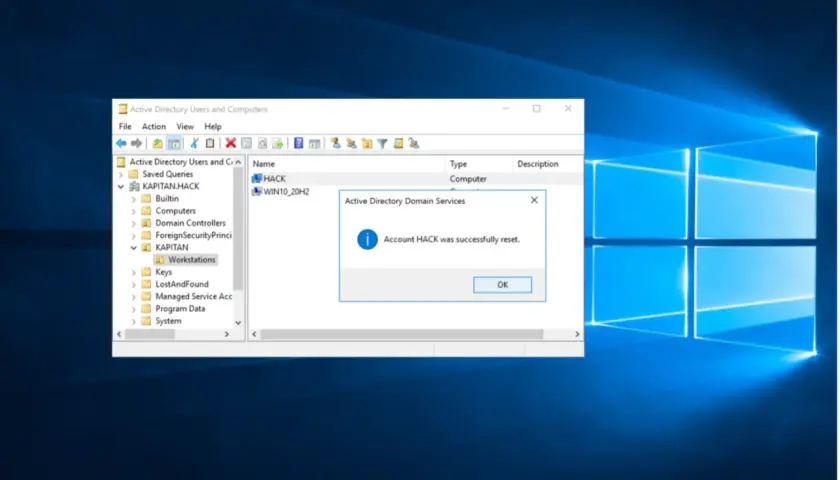Viewport: 840px width, 480px height.
Task: Click the tree pane scroll-up arrow
Action: tap(238, 162)
